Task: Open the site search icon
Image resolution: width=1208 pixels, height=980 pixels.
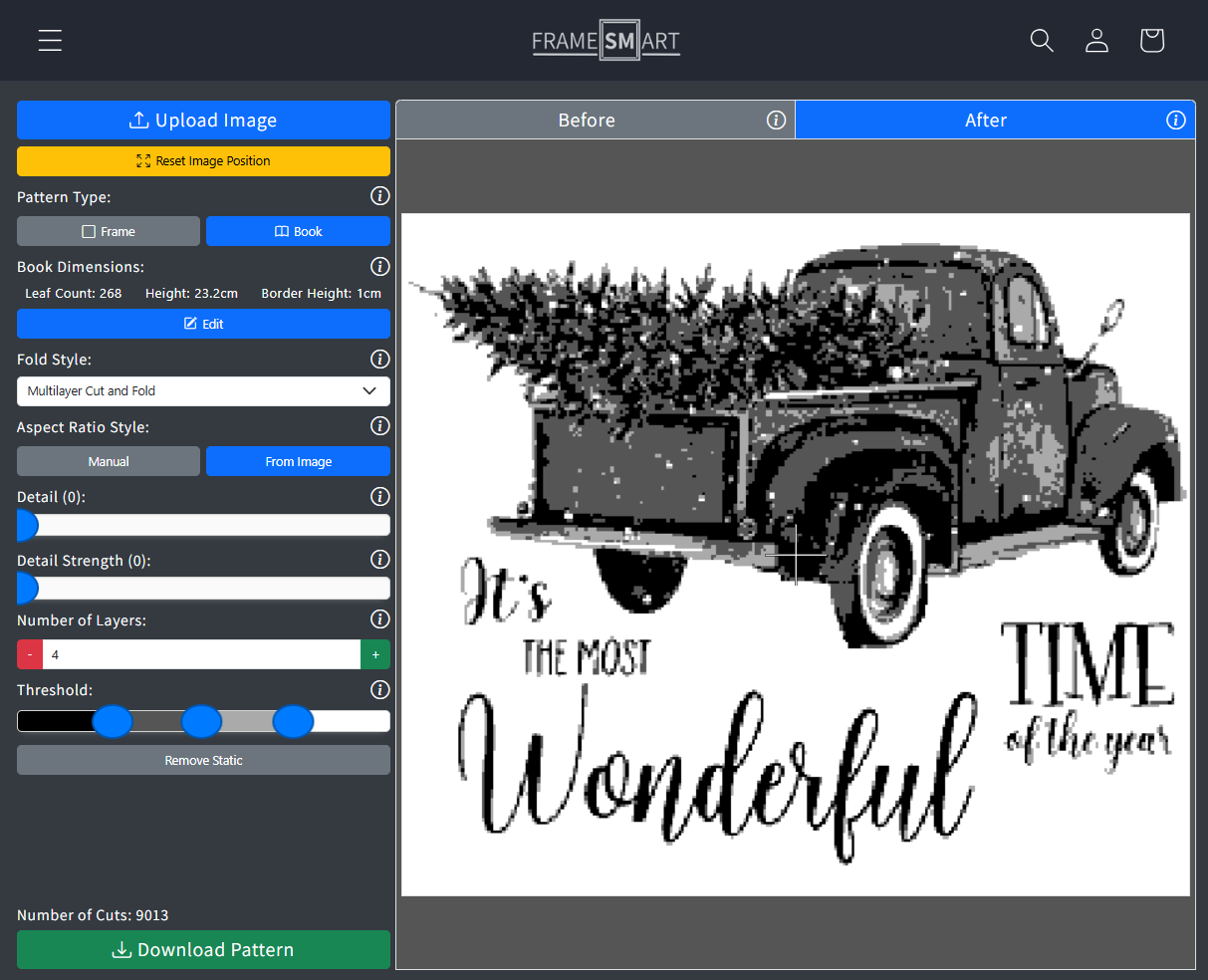Action: pos(1042,40)
